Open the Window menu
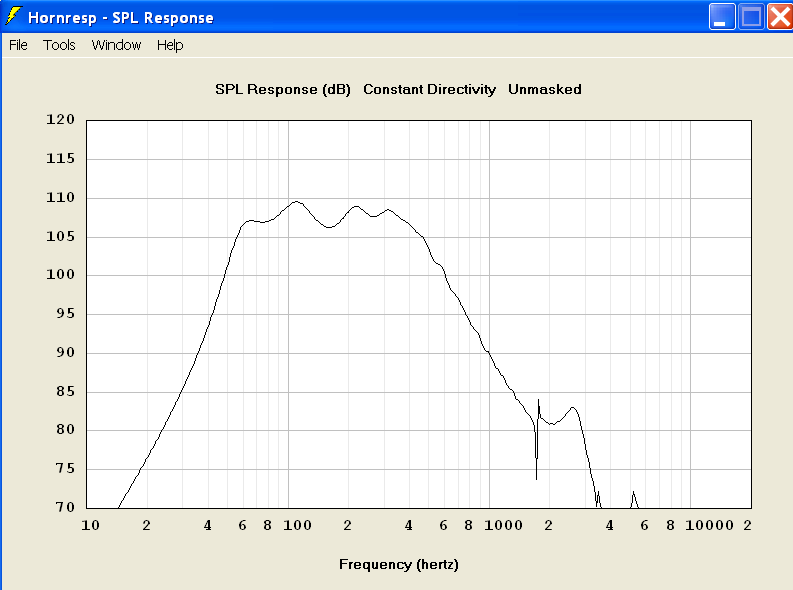The width and height of the screenshot is (793, 590). click(x=116, y=45)
